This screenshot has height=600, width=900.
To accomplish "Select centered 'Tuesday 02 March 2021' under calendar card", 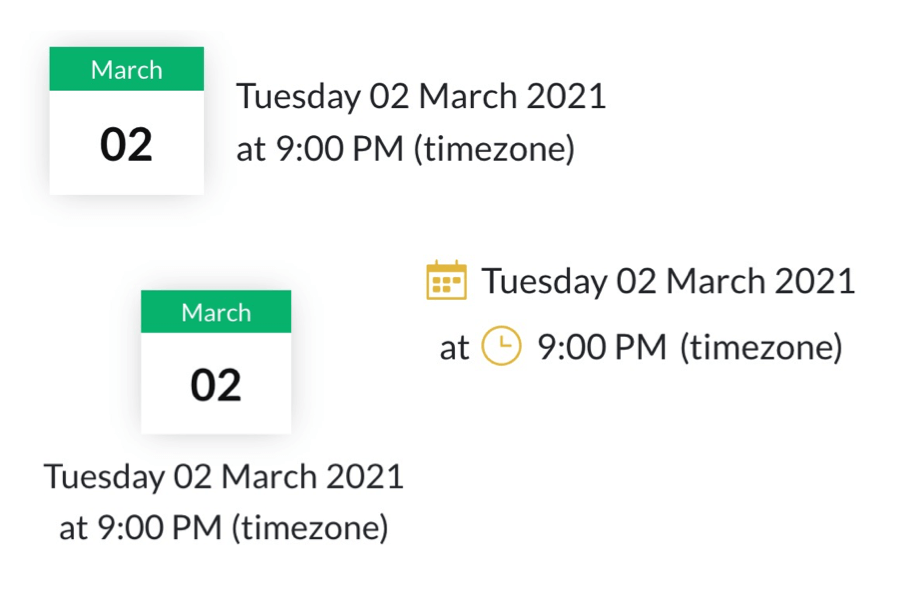I will [x=224, y=477].
